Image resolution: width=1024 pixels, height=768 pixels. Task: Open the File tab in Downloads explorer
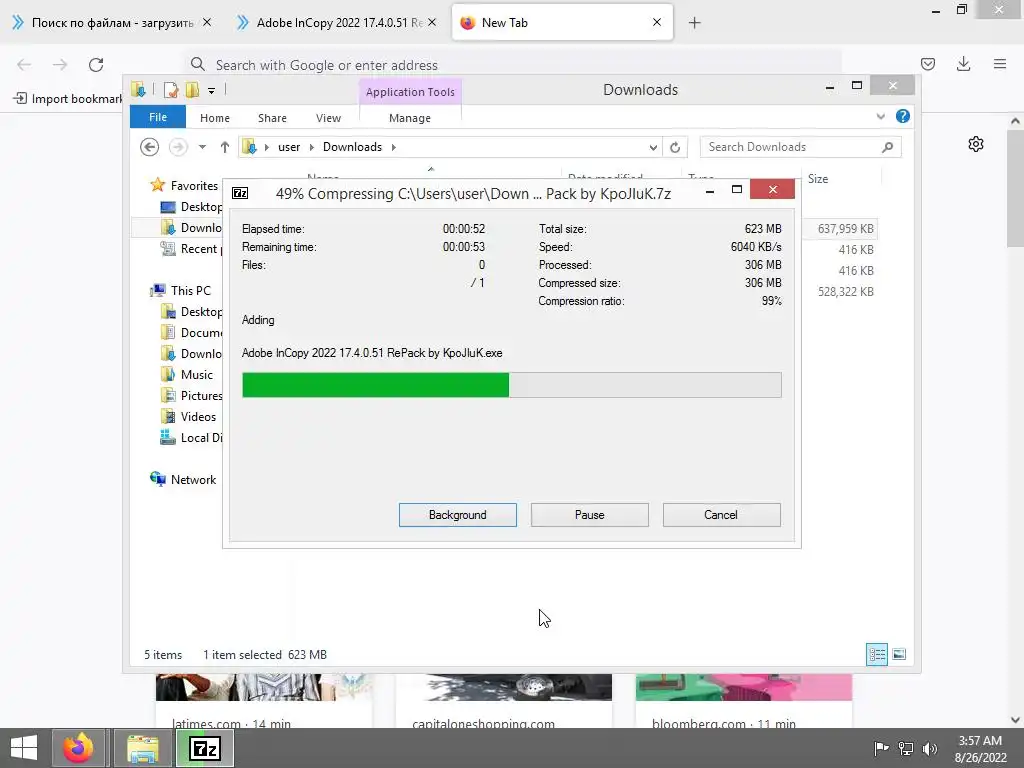(158, 117)
